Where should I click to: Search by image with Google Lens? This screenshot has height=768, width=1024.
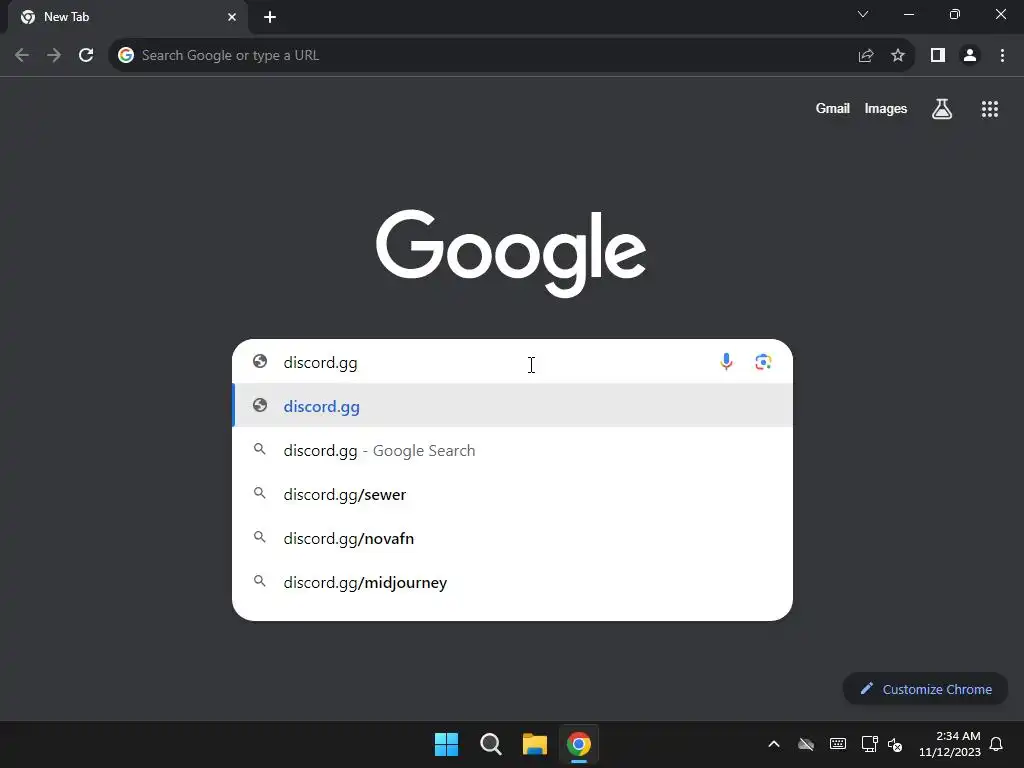[x=763, y=362]
